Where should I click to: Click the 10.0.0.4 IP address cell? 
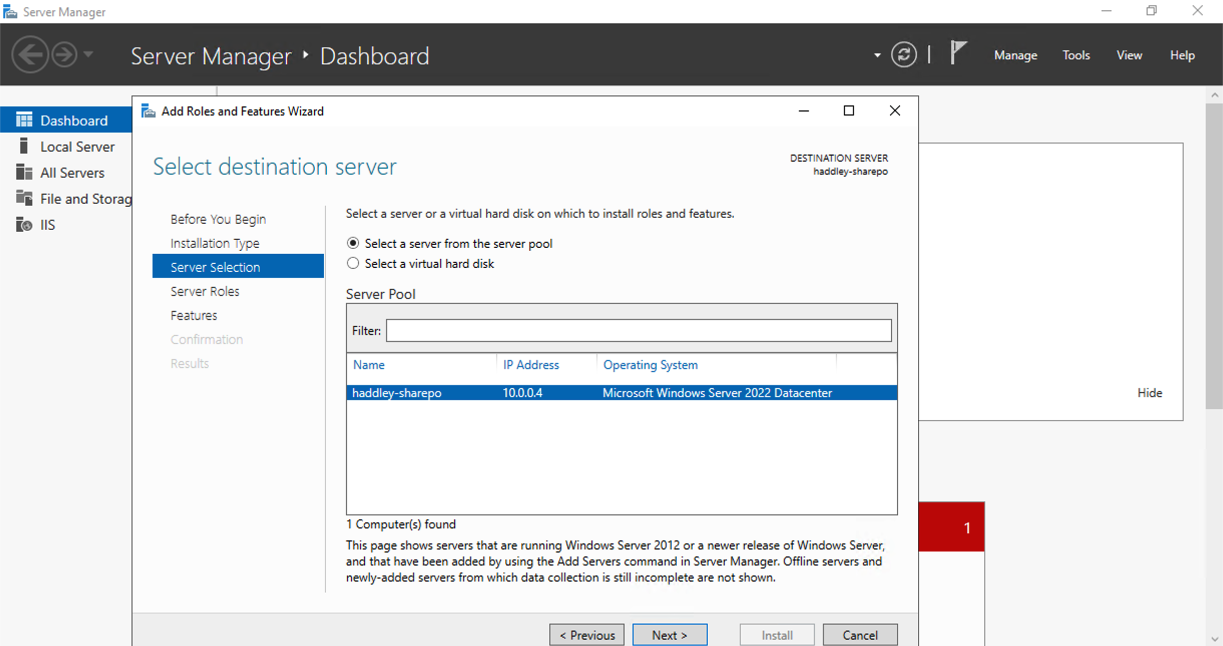(523, 393)
